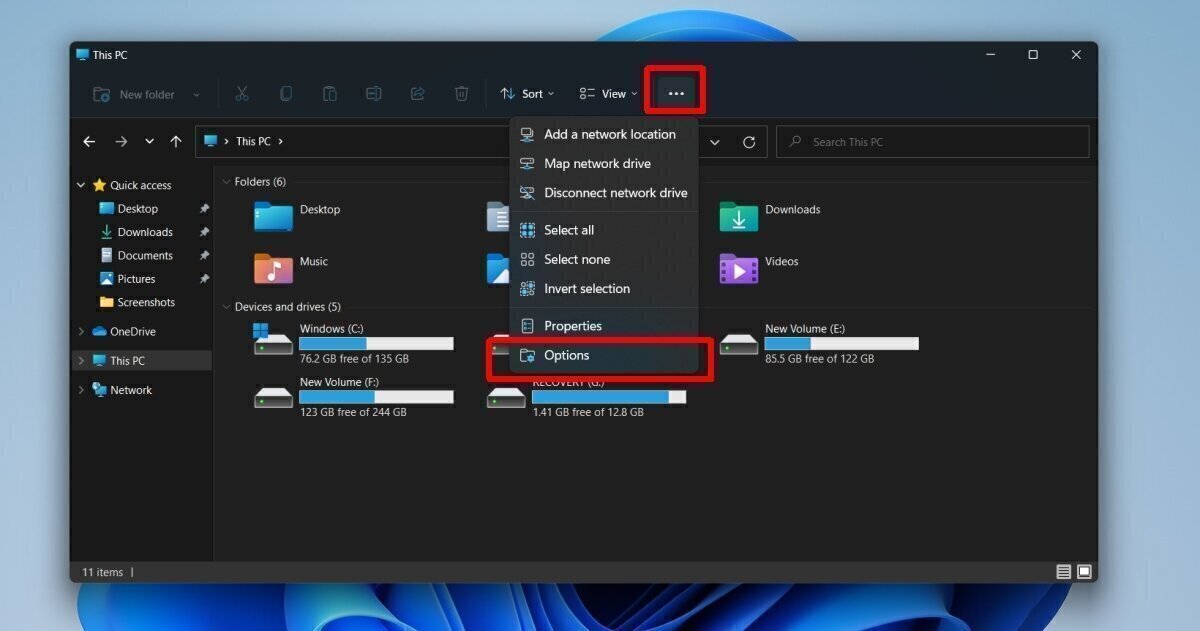
Task: Click the Refresh icon in the address bar
Action: coord(750,141)
